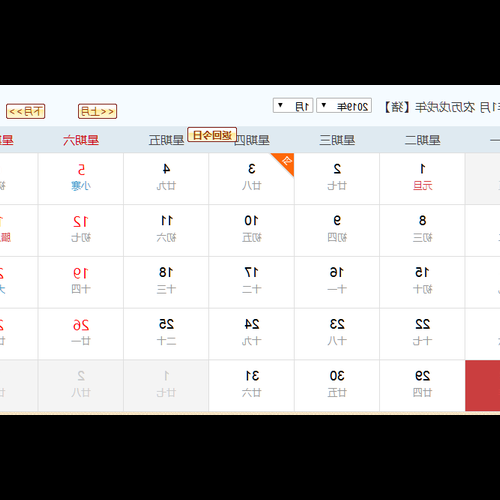Select date 15 labeled 初十
Screen dimensions: 500x500
[x=422, y=282]
